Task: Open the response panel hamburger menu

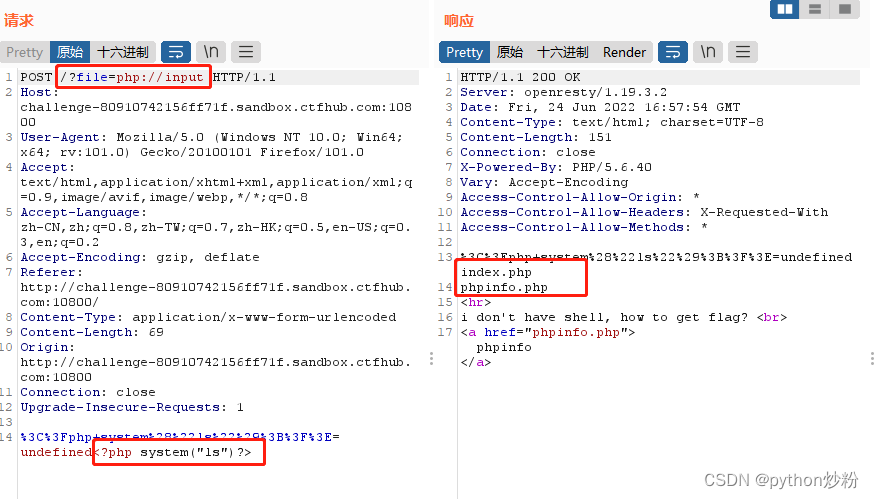Action: pos(743,52)
